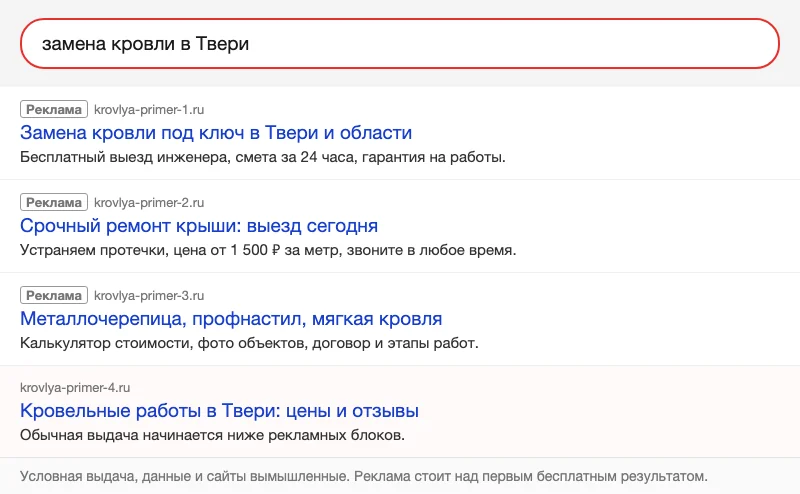This screenshot has height=494, width=800.
Task: Open ad link Металлочерепица, профнастил, мягкая кровля
Action: [x=231, y=318]
